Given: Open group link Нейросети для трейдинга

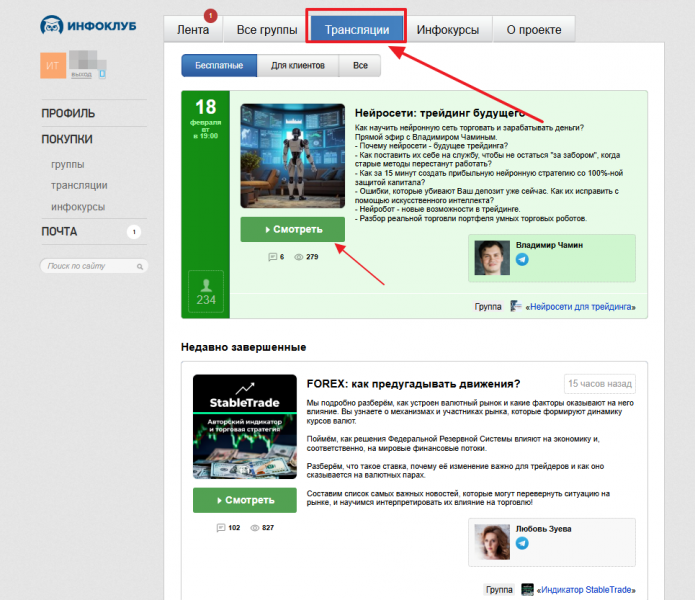Looking at the screenshot, I should click(x=580, y=307).
